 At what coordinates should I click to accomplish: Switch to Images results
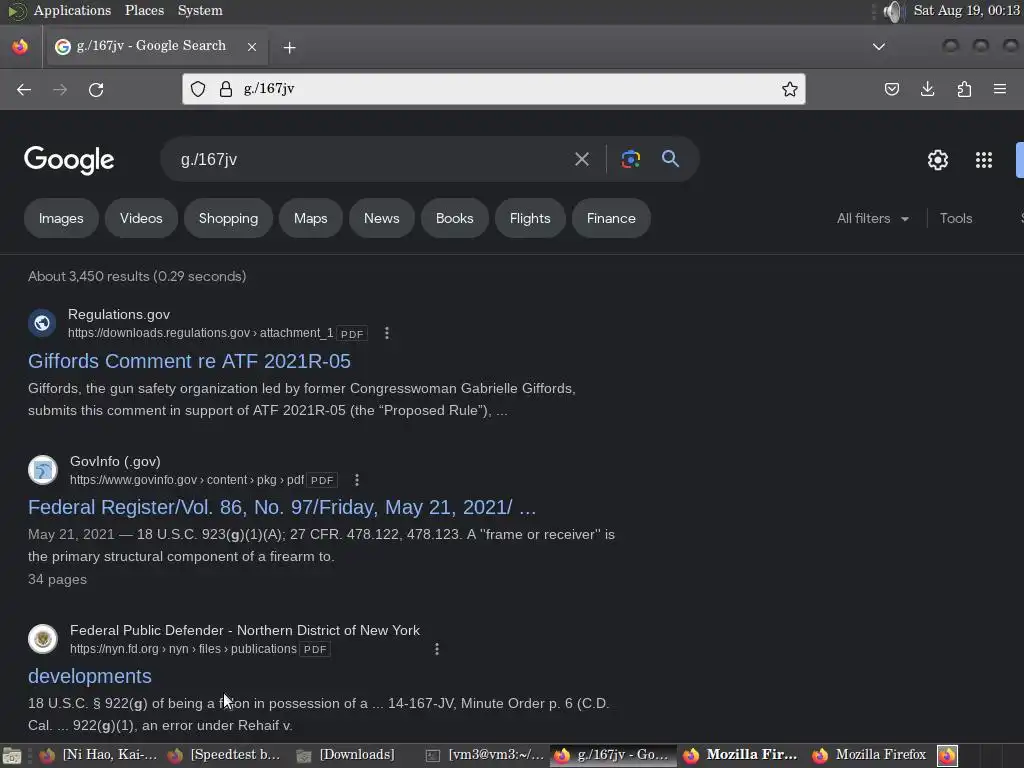pyautogui.click(x=61, y=218)
